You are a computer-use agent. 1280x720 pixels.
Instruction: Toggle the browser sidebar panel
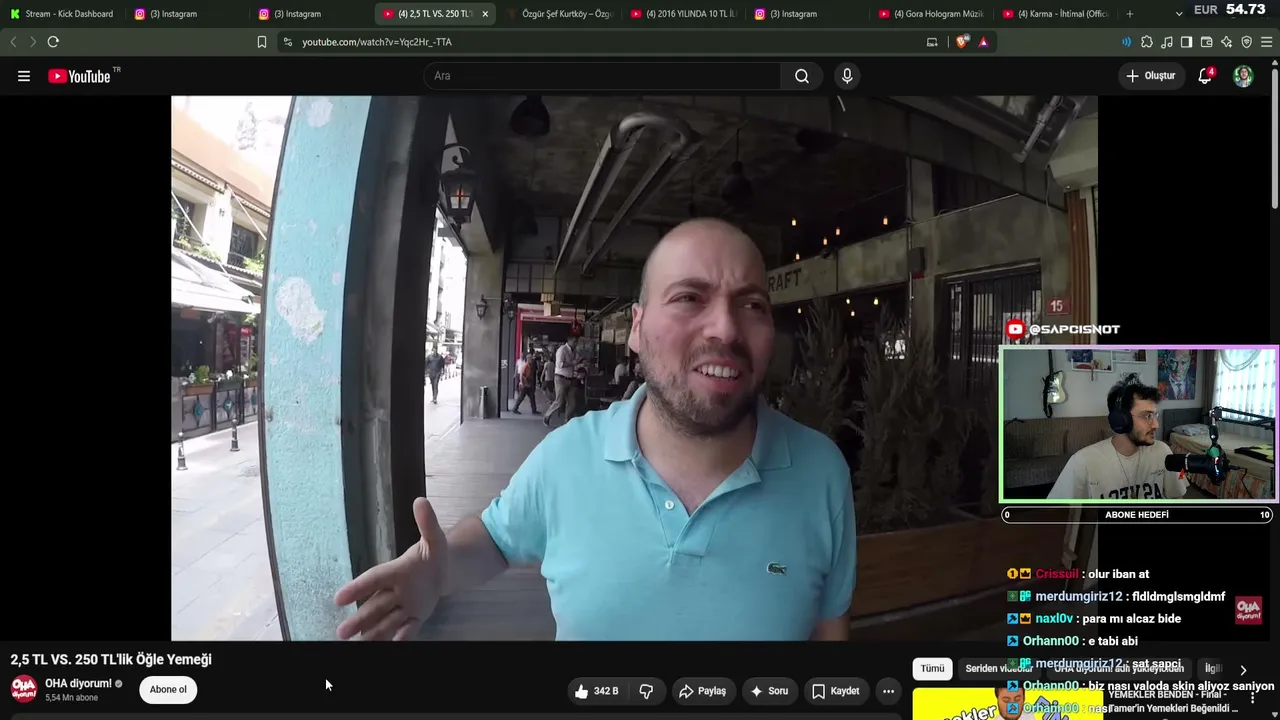[x=1187, y=42]
